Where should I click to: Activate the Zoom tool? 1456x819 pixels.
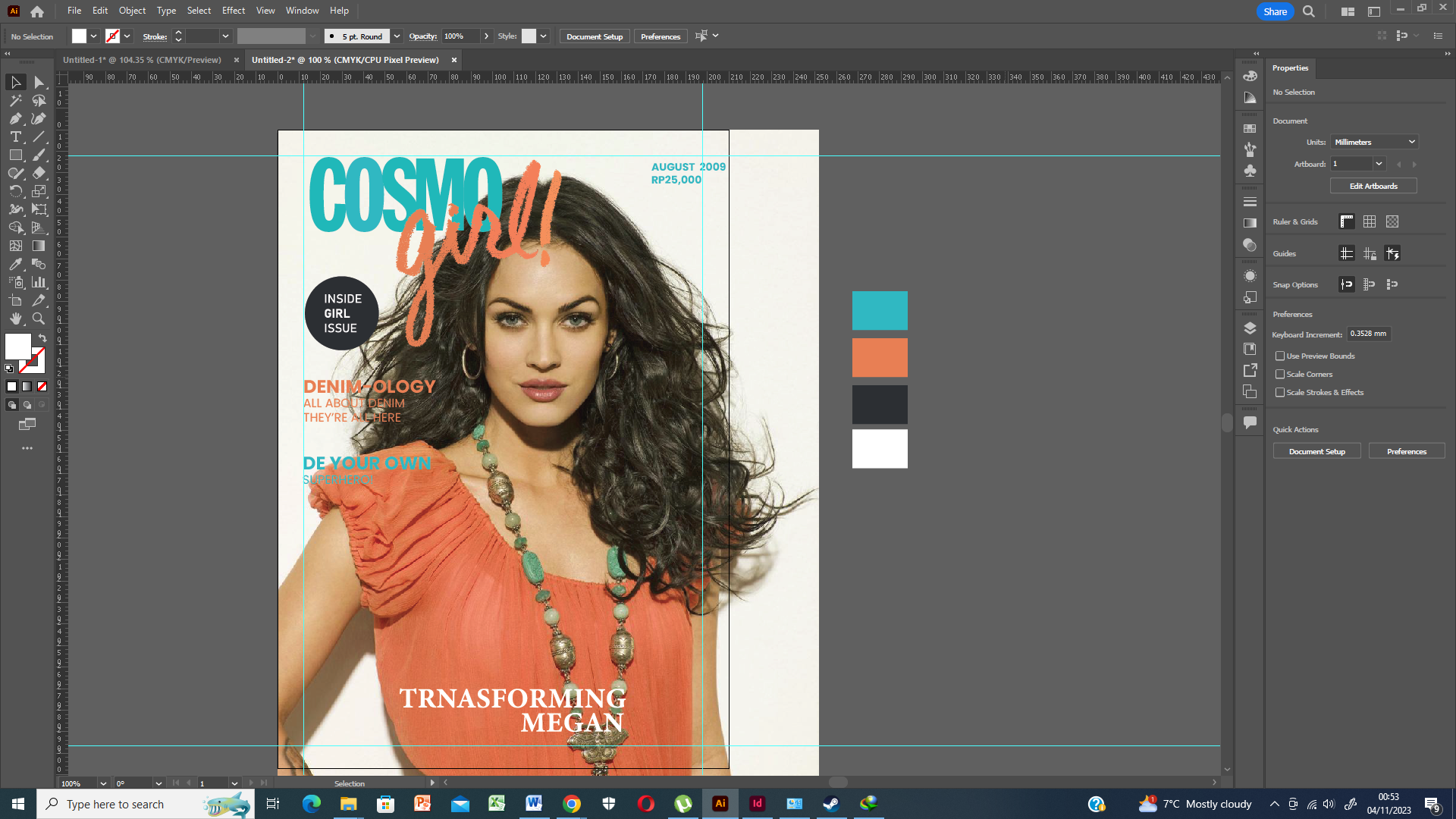[39, 318]
